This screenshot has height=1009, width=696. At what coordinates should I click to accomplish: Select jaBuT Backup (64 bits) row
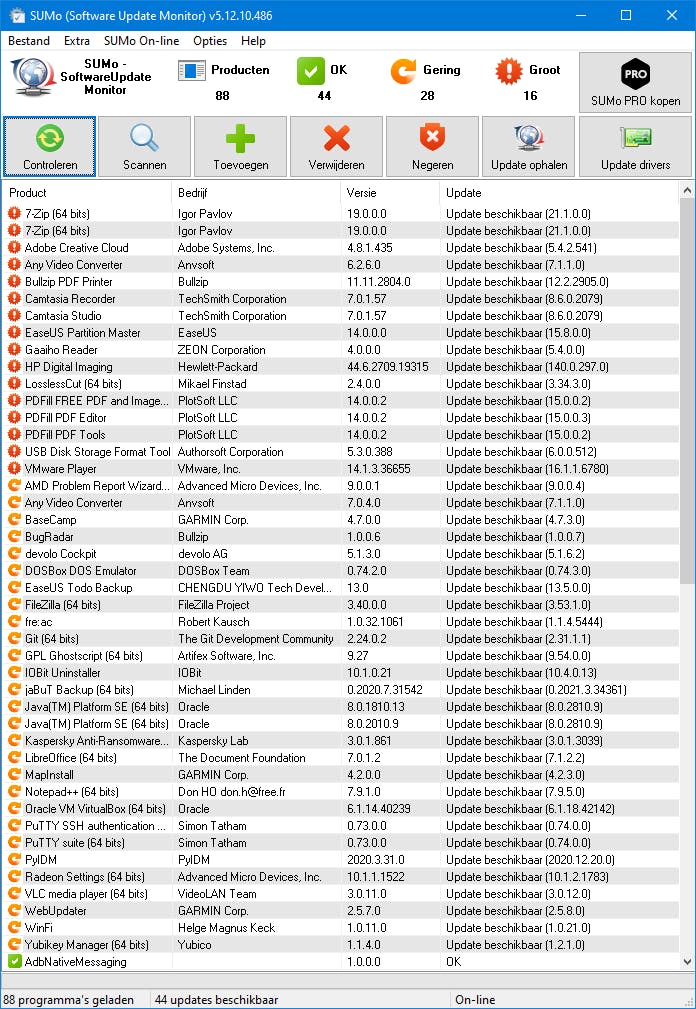click(x=340, y=690)
